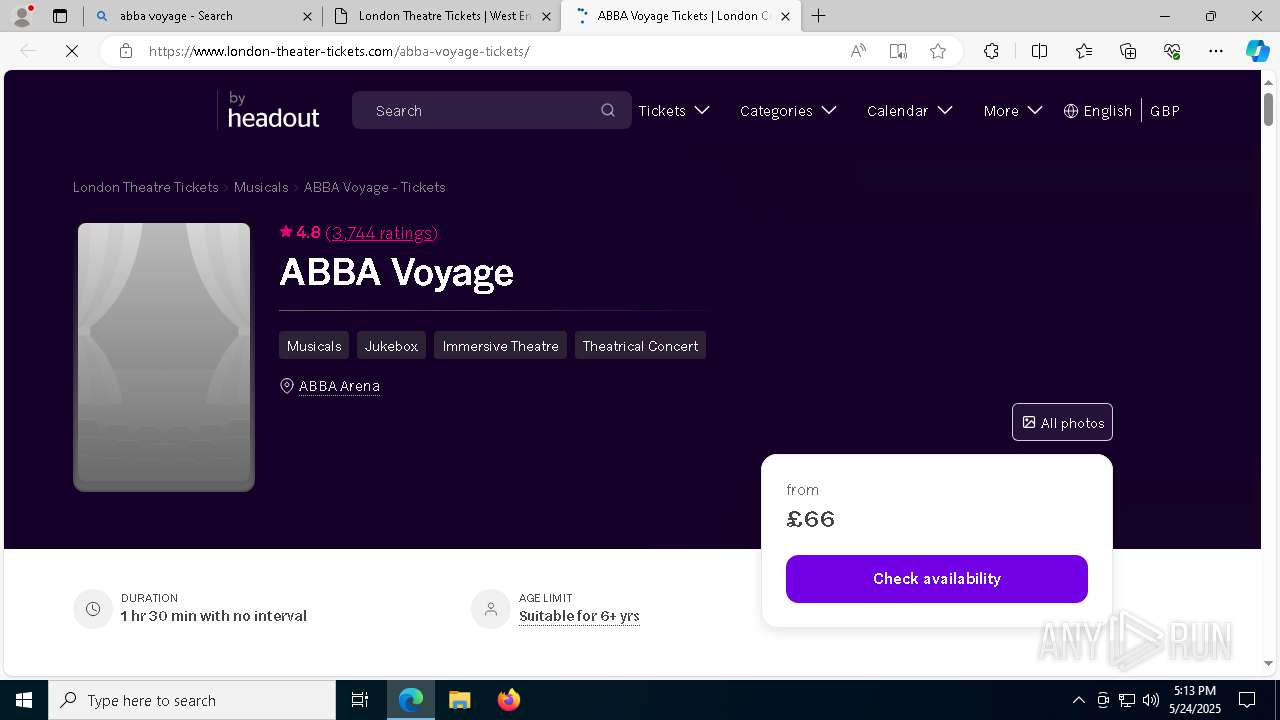Image resolution: width=1280 pixels, height=720 pixels.
Task: Switch to London Theatre Tickets tab
Action: pos(443,16)
